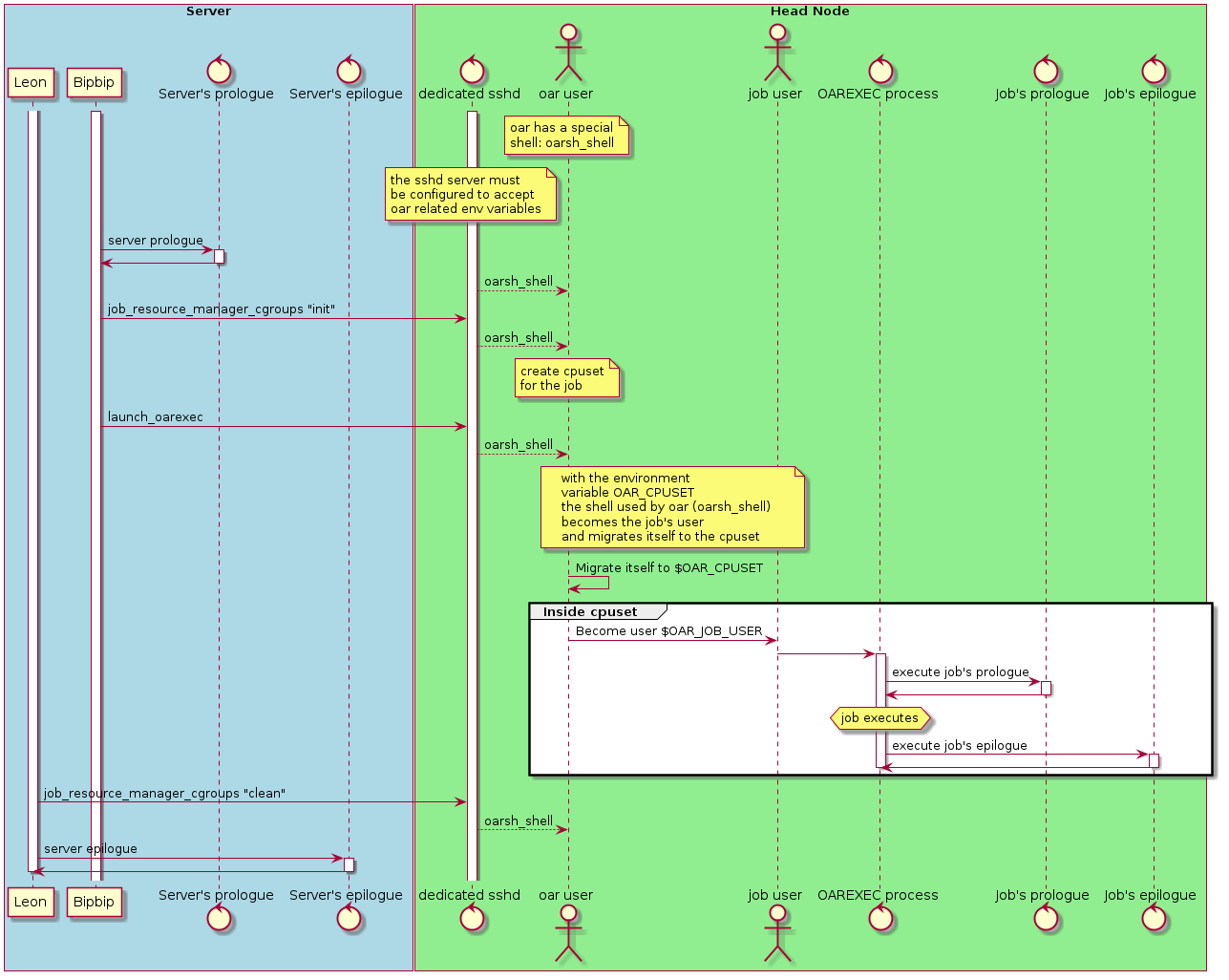Click "execute job's epilogue" message
This screenshot has width=1229, height=980.
pyautogui.click(x=960, y=746)
